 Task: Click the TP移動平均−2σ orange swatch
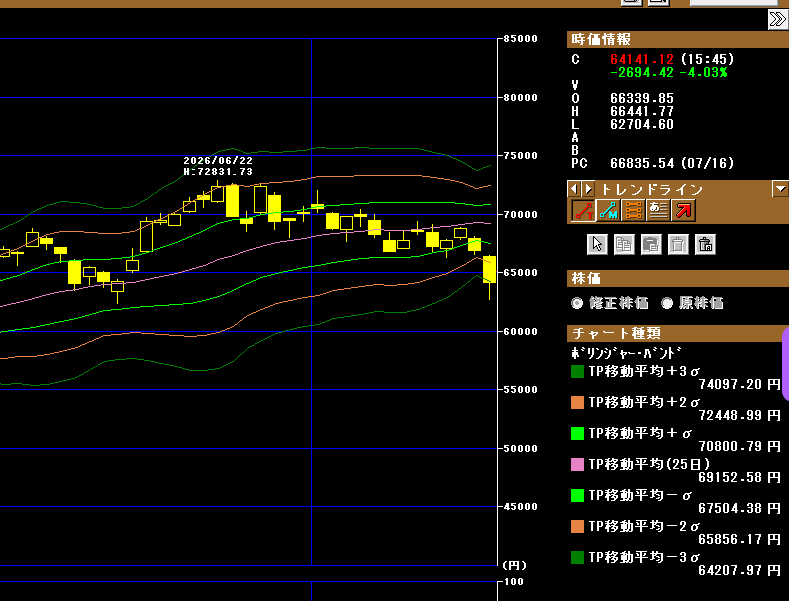point(577,527)
